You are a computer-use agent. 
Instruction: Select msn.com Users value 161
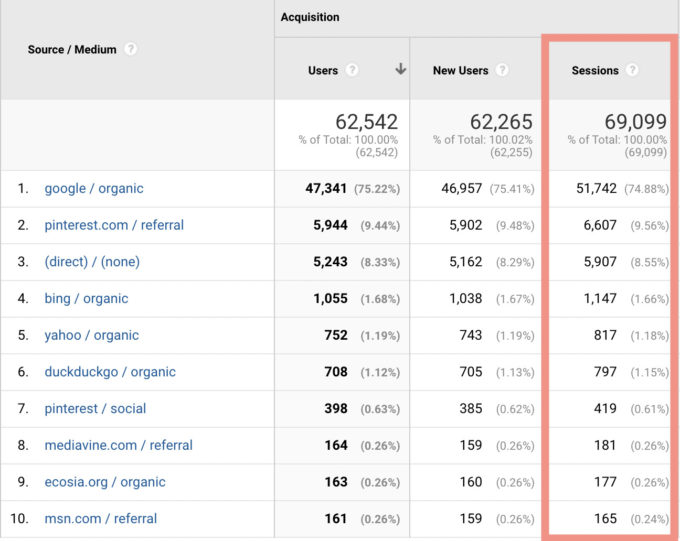(336, 518)
